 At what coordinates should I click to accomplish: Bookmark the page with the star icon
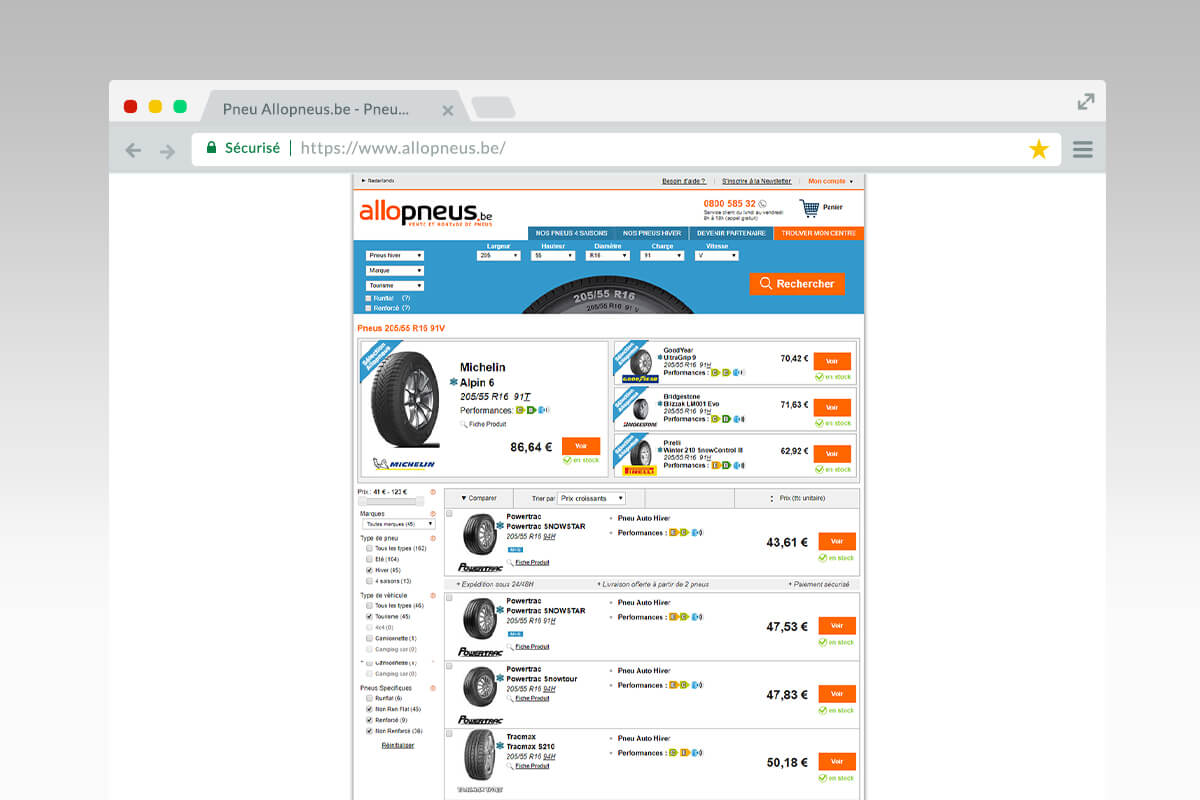1039,150
